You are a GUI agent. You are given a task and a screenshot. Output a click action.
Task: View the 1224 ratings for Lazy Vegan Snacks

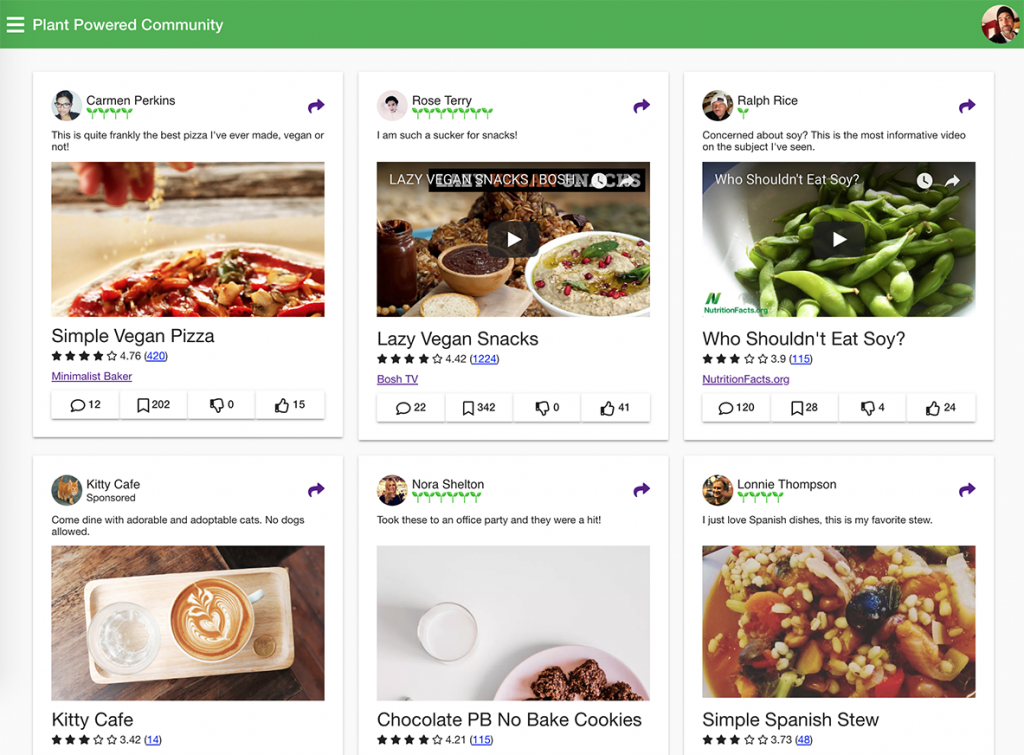(484, 359)
